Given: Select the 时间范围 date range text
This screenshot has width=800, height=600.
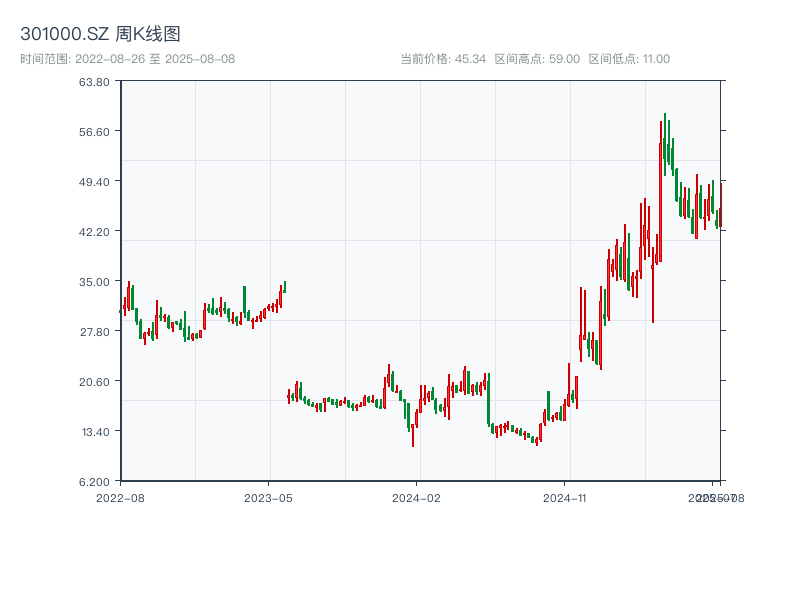Looking at the screenshot, I should (127, 59).
